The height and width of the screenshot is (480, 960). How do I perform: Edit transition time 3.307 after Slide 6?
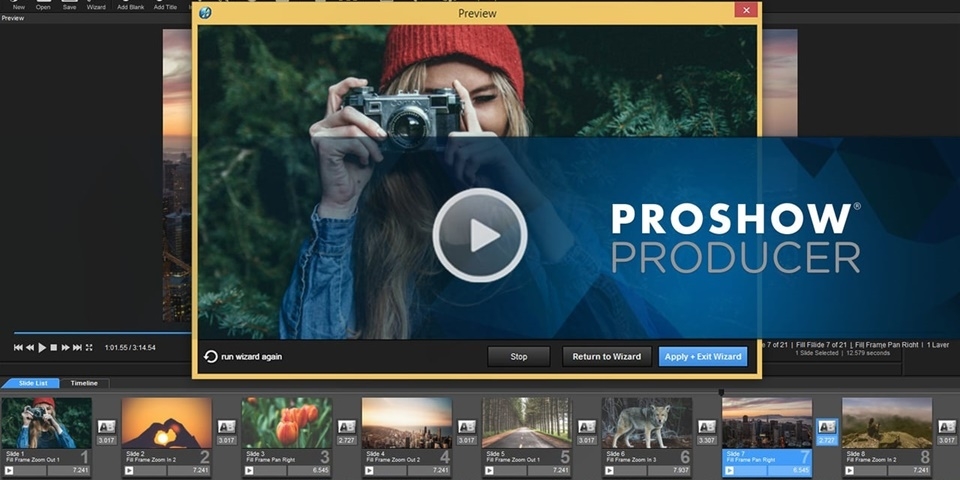[x=707, y=440]
